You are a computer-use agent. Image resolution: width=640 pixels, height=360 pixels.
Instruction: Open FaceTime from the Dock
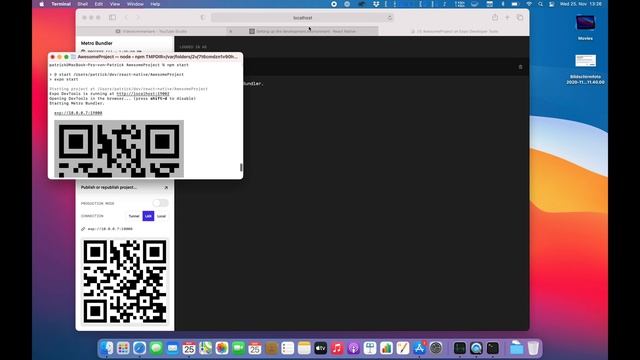pos(238,348)
